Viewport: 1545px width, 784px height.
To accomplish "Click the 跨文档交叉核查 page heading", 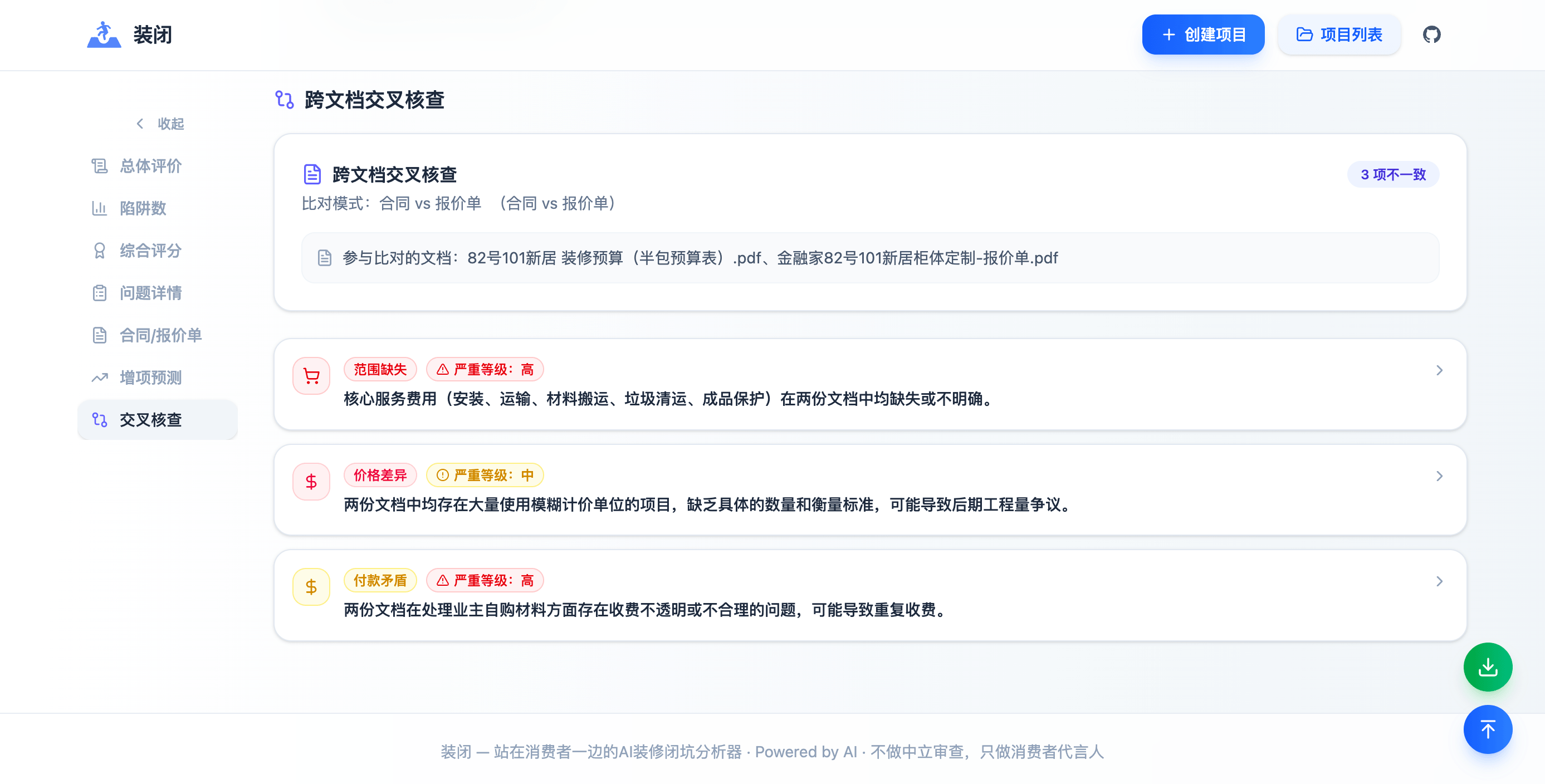I will tap(374, 100).
